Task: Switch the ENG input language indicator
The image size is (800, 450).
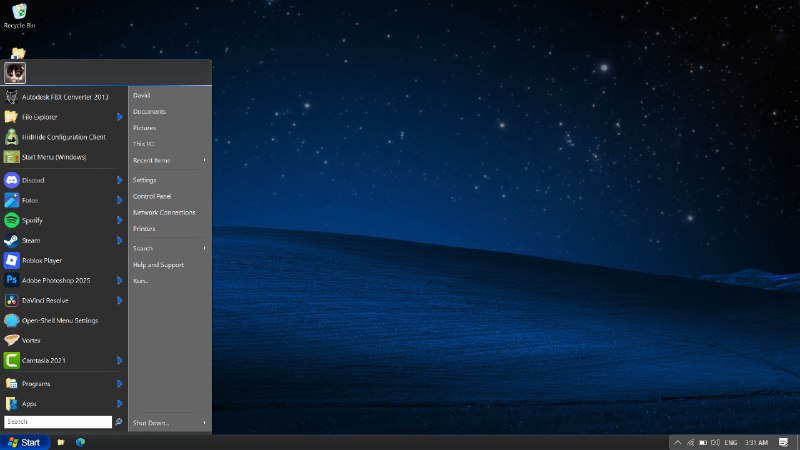Action: point(731,442)
